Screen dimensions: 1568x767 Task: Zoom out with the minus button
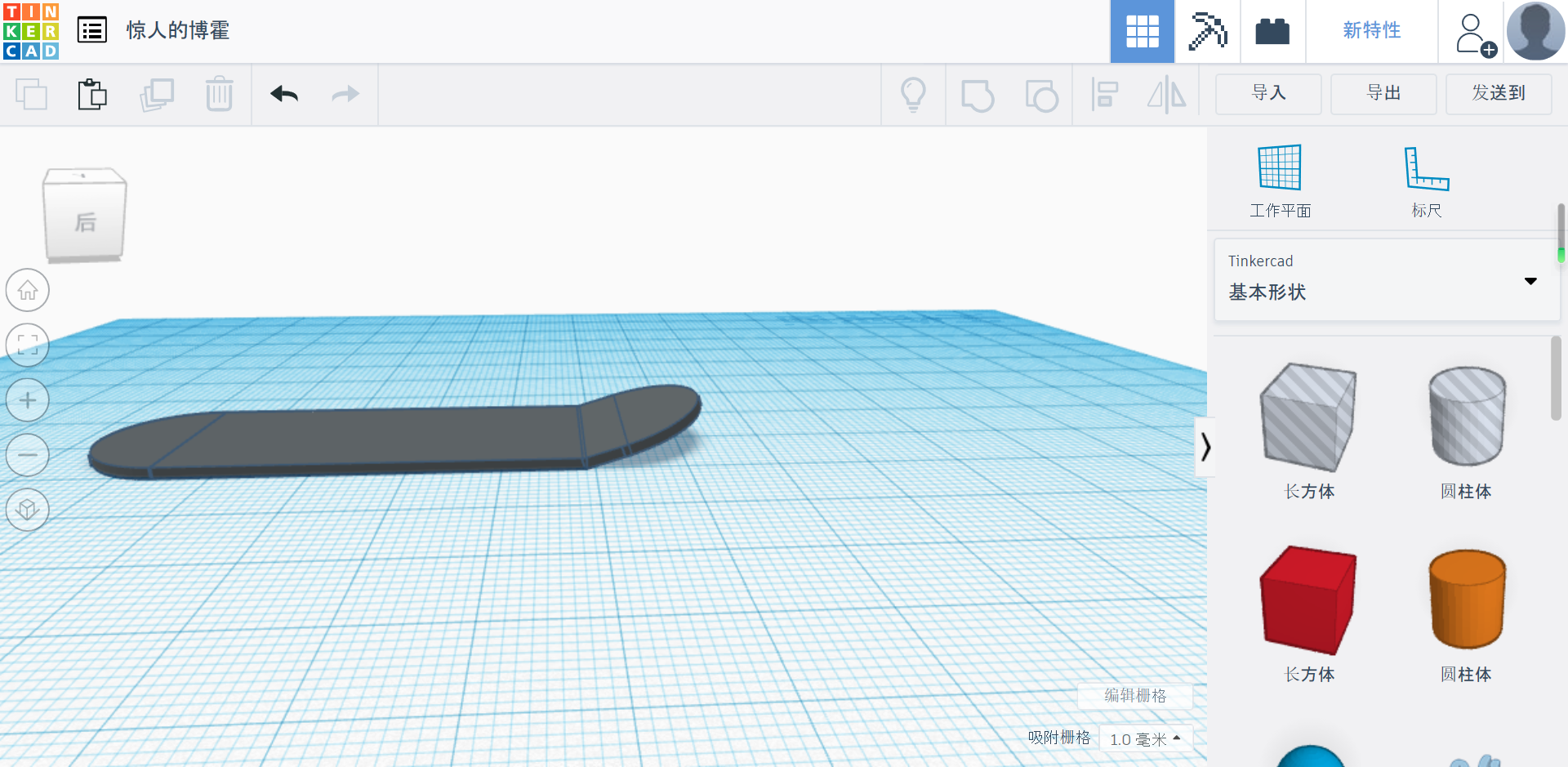tap(28, 455)
